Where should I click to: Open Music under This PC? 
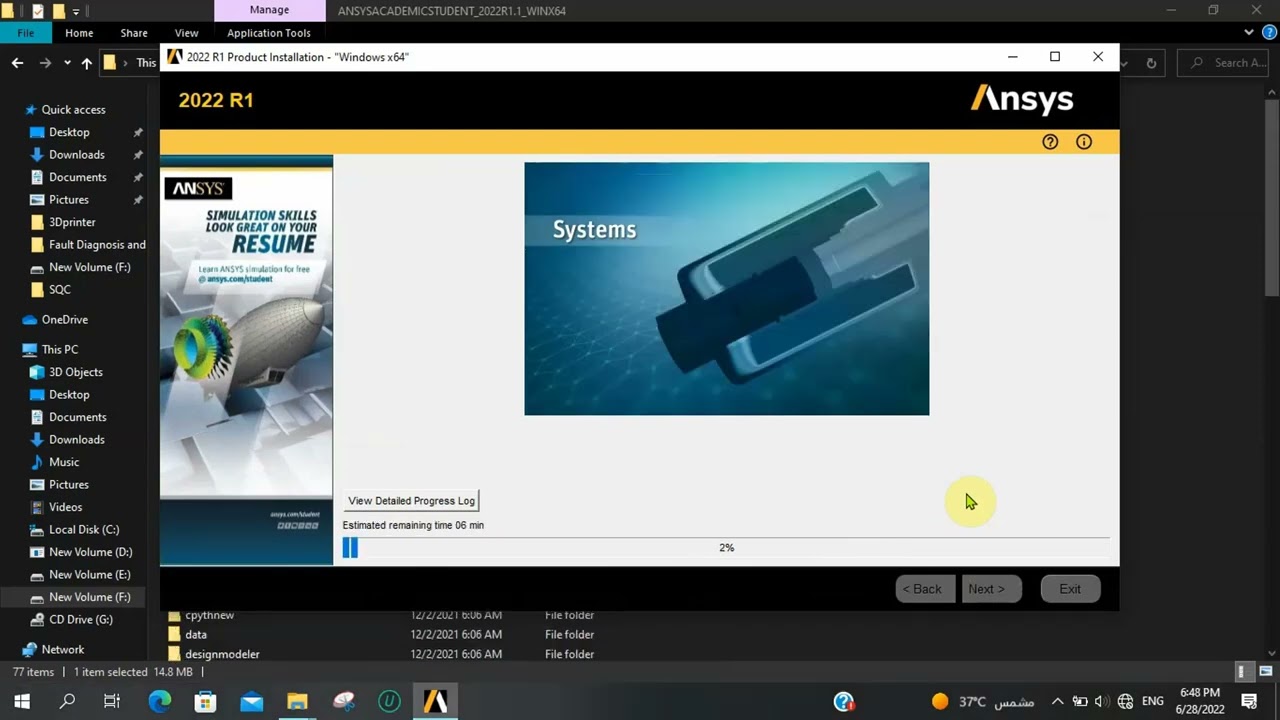64,462
